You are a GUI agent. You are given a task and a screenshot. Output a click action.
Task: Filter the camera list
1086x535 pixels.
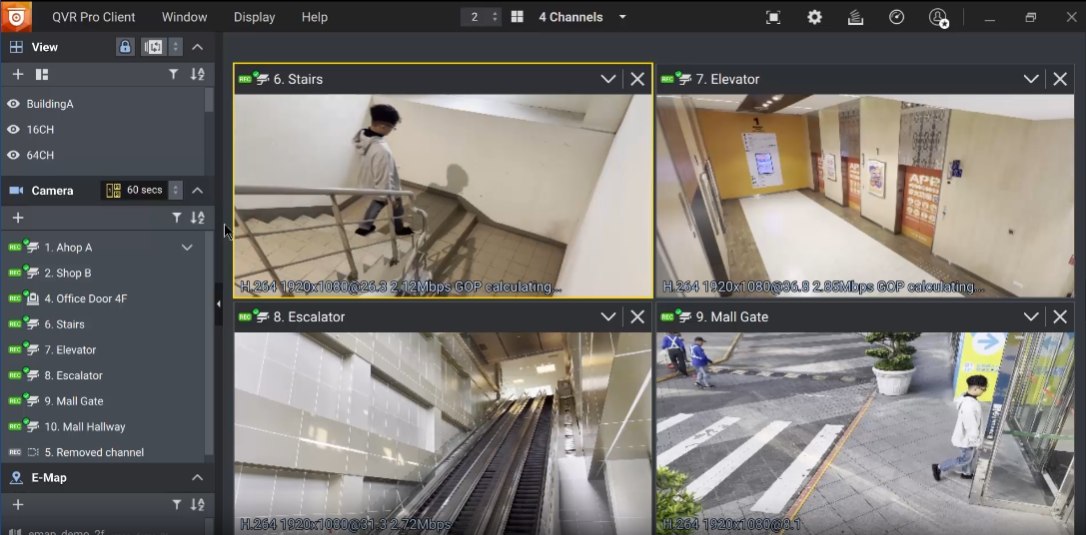[x=176, y=217]
